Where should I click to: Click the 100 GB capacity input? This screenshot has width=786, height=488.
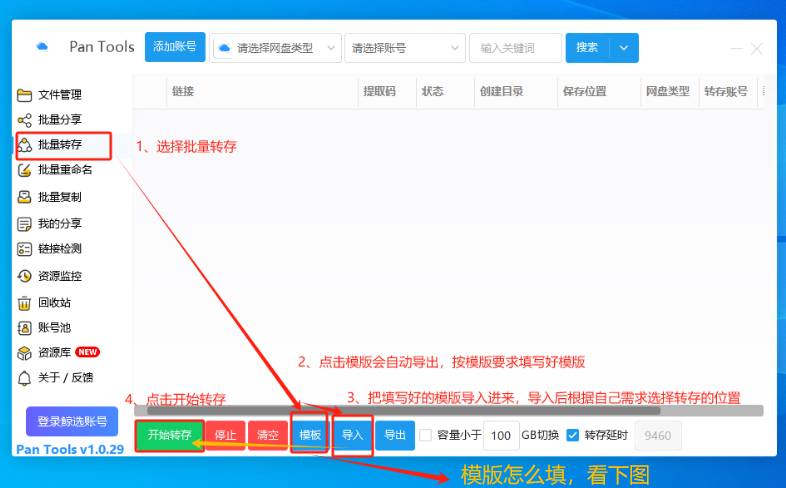(x=501, y=435)
